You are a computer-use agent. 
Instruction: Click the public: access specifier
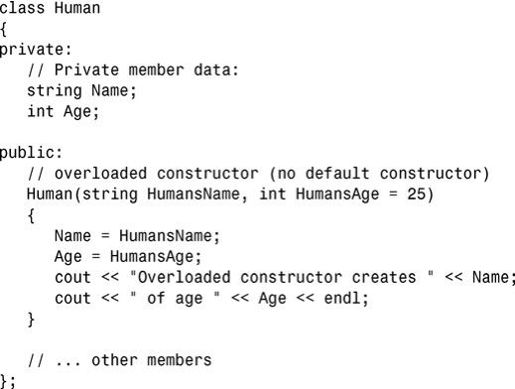click(31, 153)
